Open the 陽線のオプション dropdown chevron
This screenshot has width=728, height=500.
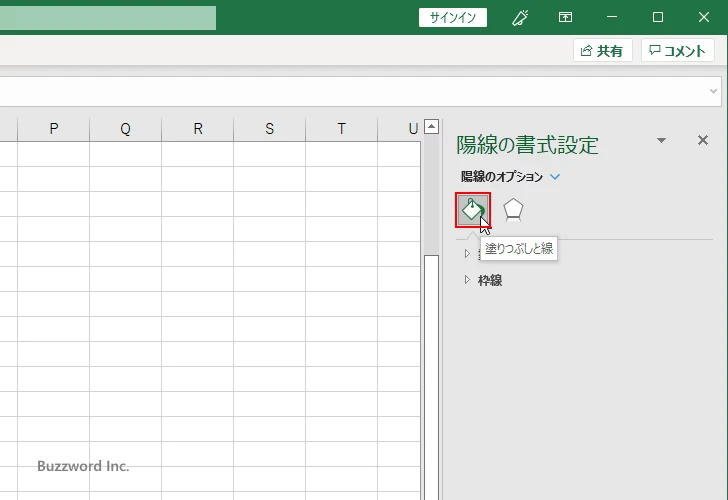[x=555, y=177]
